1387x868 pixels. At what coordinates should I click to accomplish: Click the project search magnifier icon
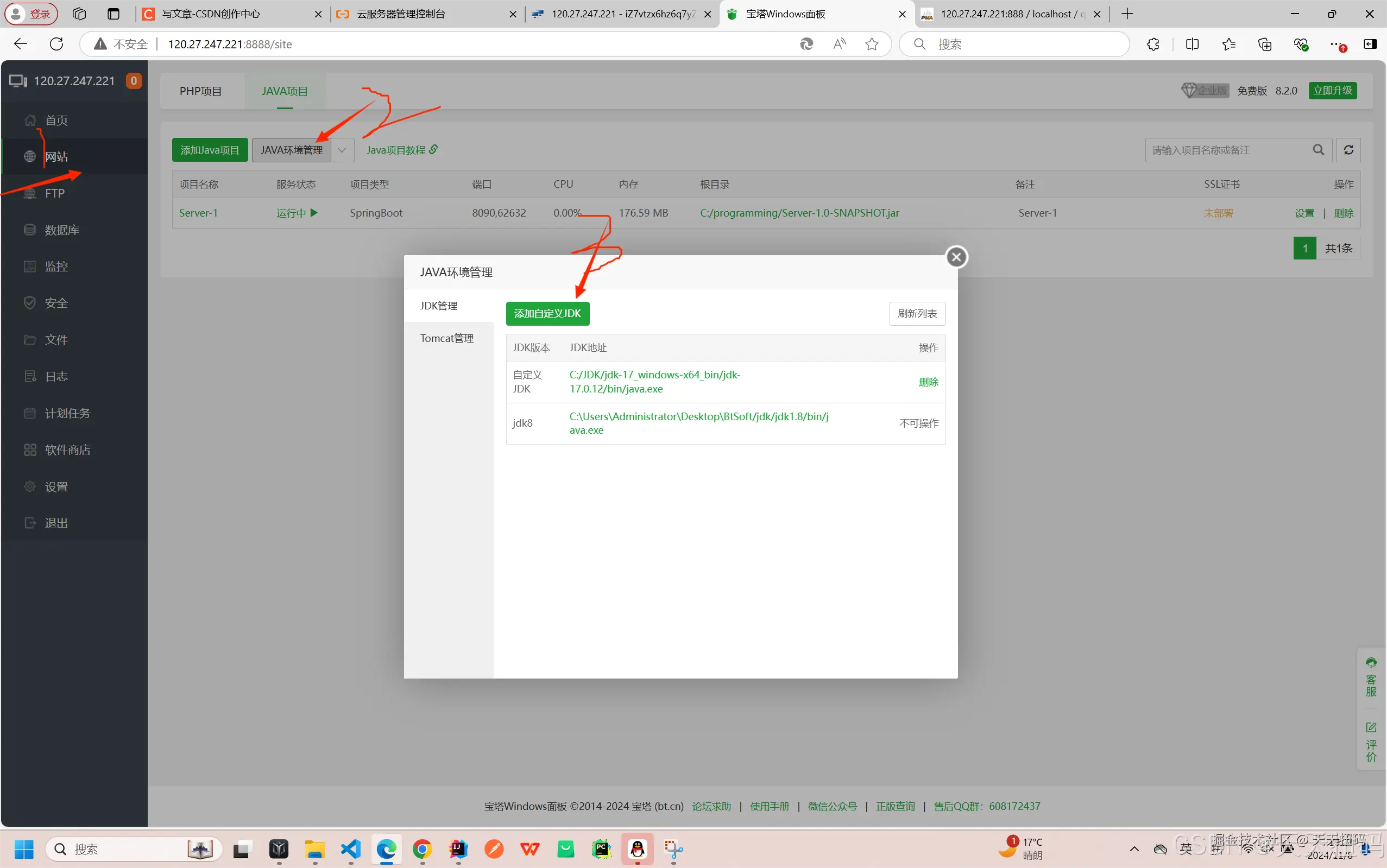[1319, 150]
